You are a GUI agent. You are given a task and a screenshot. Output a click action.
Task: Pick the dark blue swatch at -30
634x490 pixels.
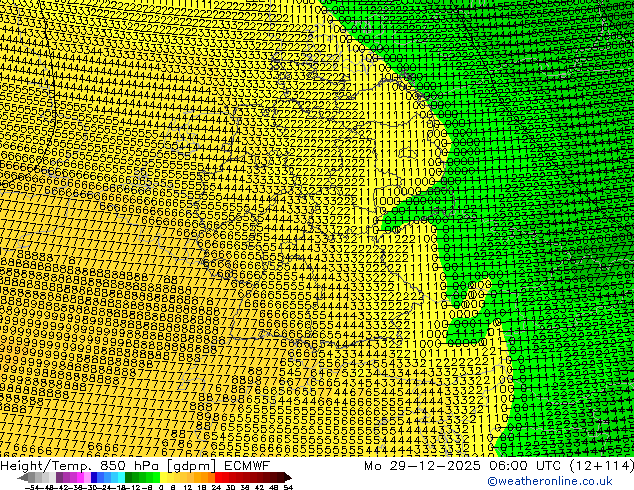point(94,478)
